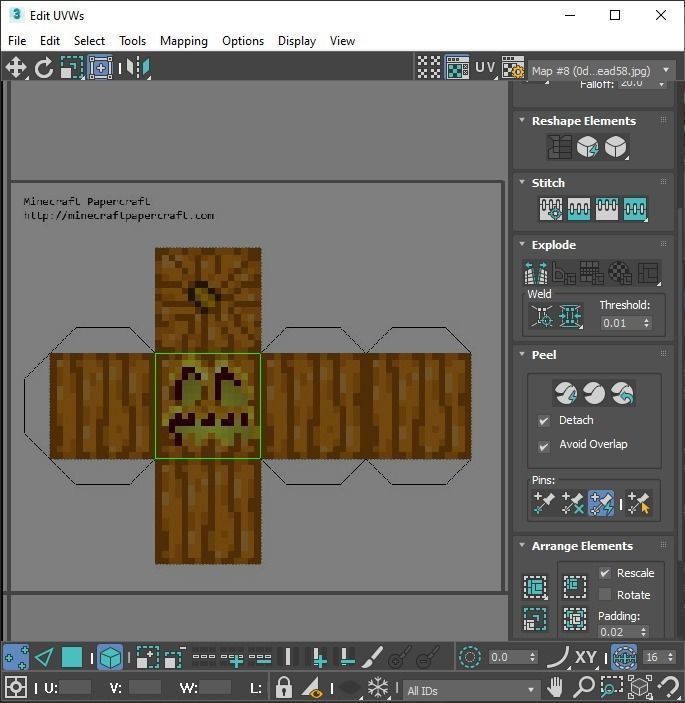
Task: Open texture properties gear-checker icon
Action: (x=513, y=67)
